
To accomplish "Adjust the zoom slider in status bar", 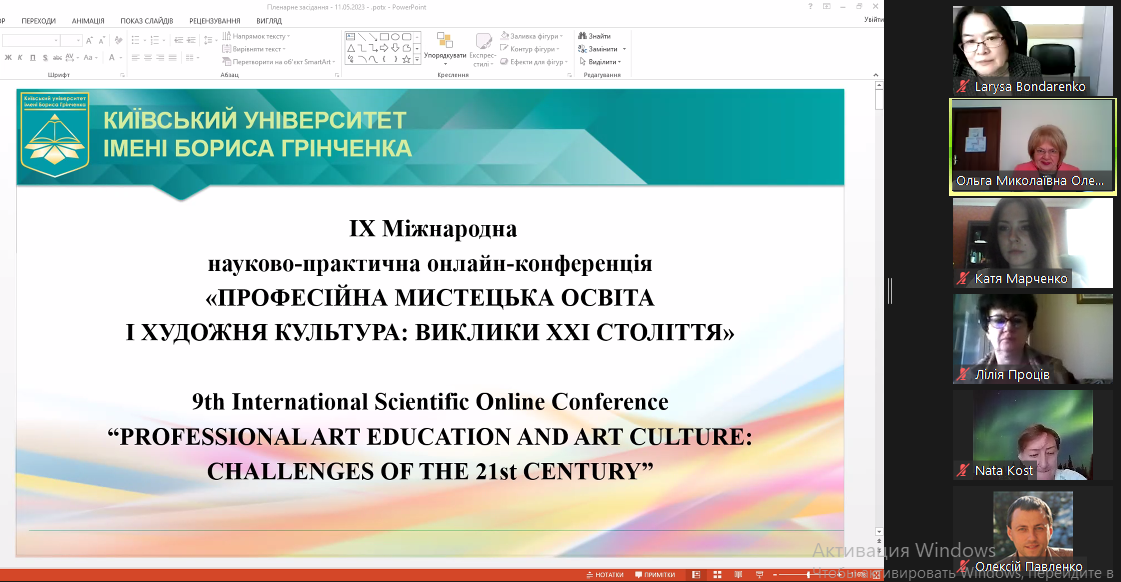I will point(808,575).
